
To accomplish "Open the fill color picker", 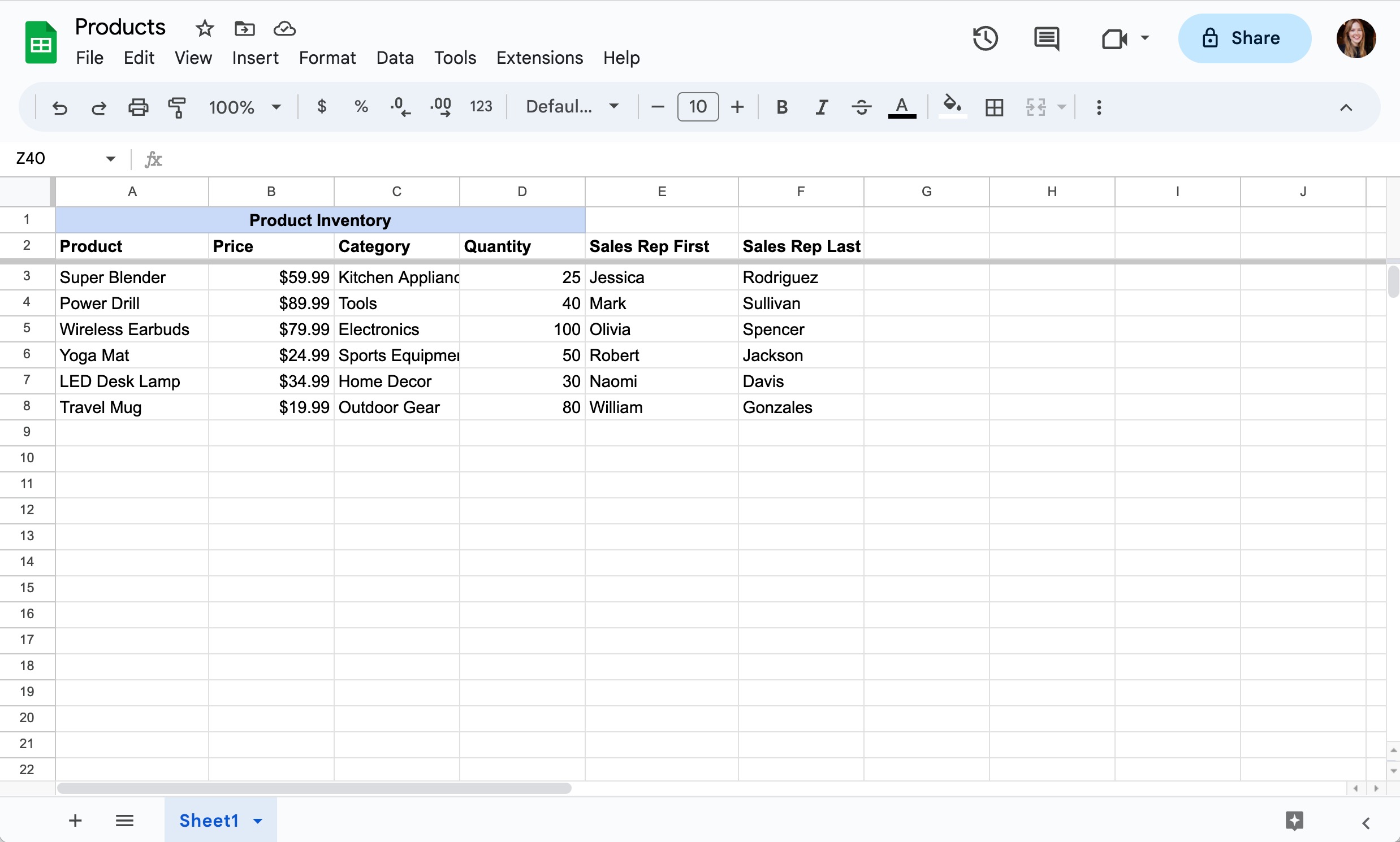I will tap(952, 107).
